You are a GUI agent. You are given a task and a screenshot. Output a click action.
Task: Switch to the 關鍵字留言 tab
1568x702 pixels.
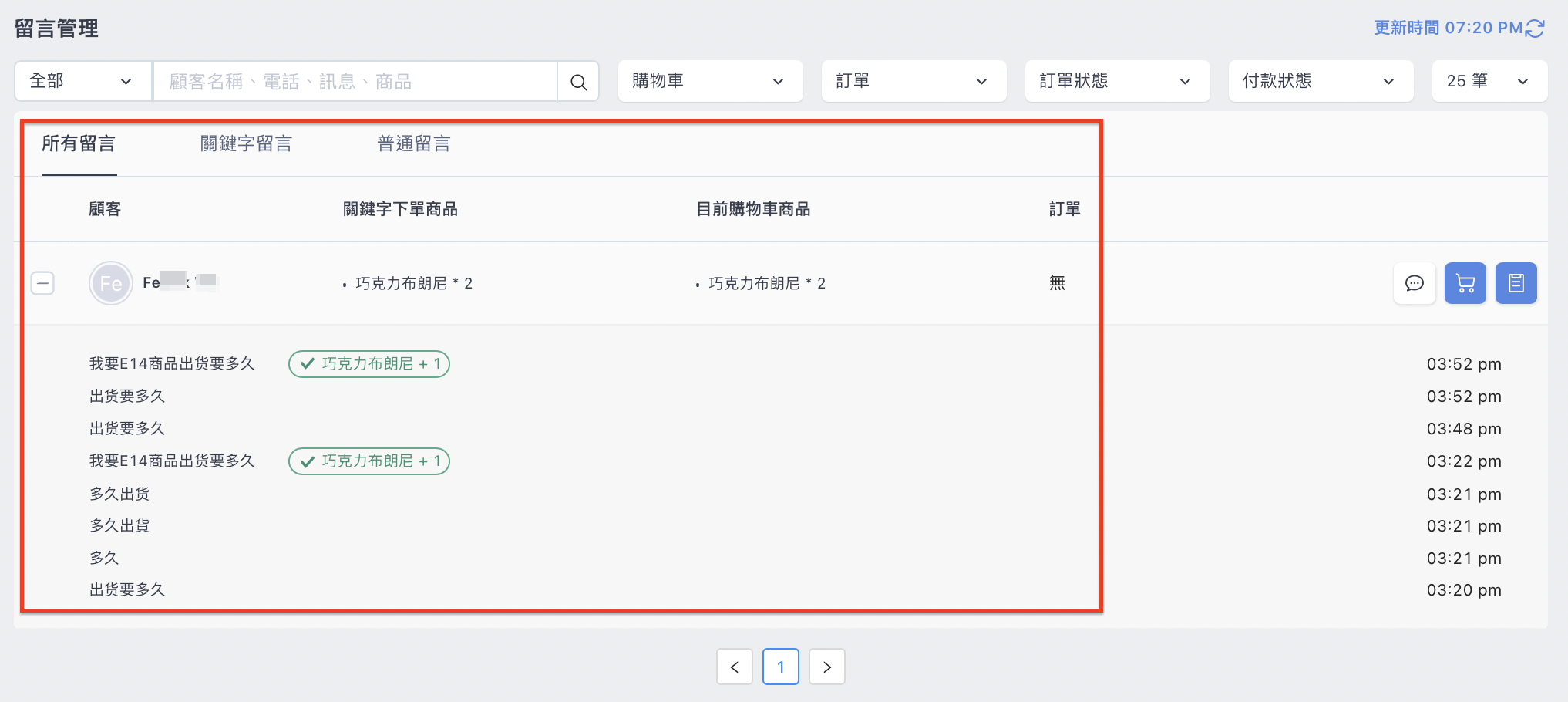pyautogui.click(x=246, y=143)
